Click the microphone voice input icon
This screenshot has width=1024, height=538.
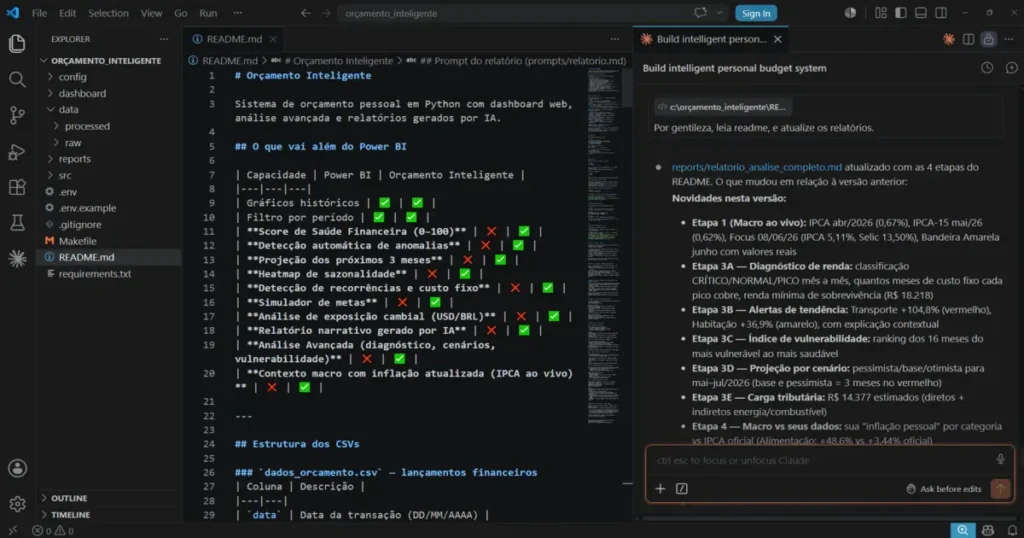tap(1000, 460)
